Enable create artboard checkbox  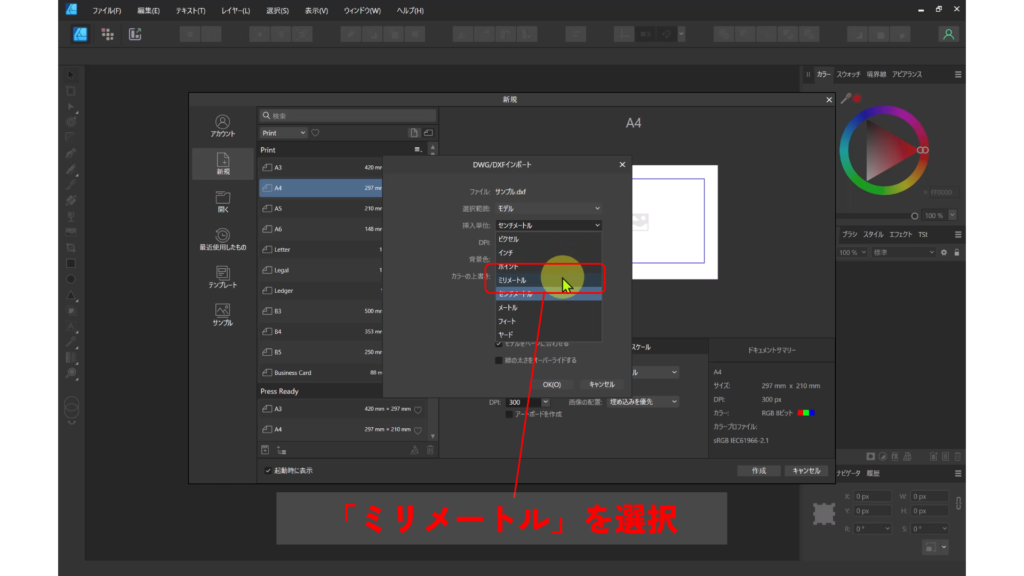click(509, 414)
